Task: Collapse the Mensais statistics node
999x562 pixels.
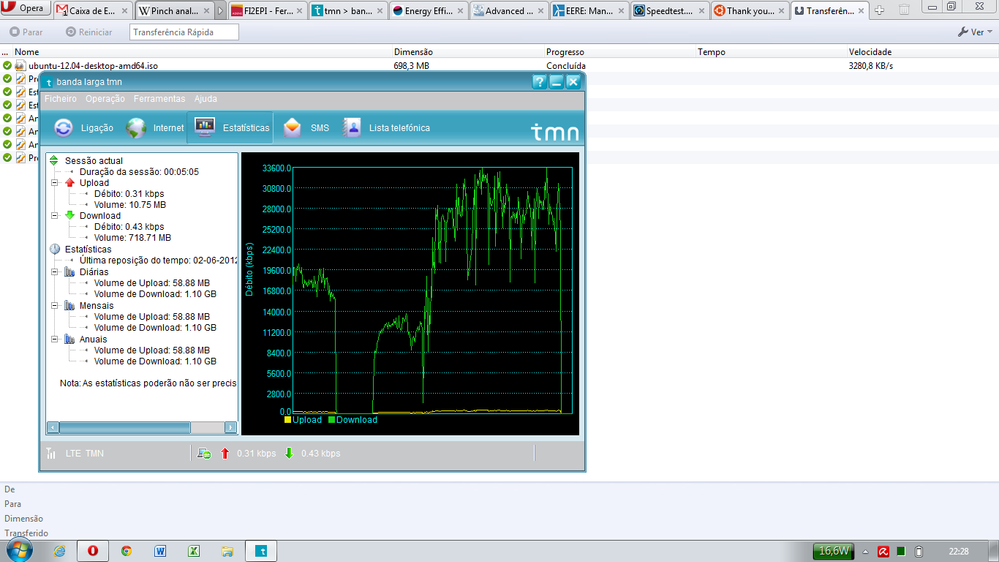Action: tap(55, 305)
